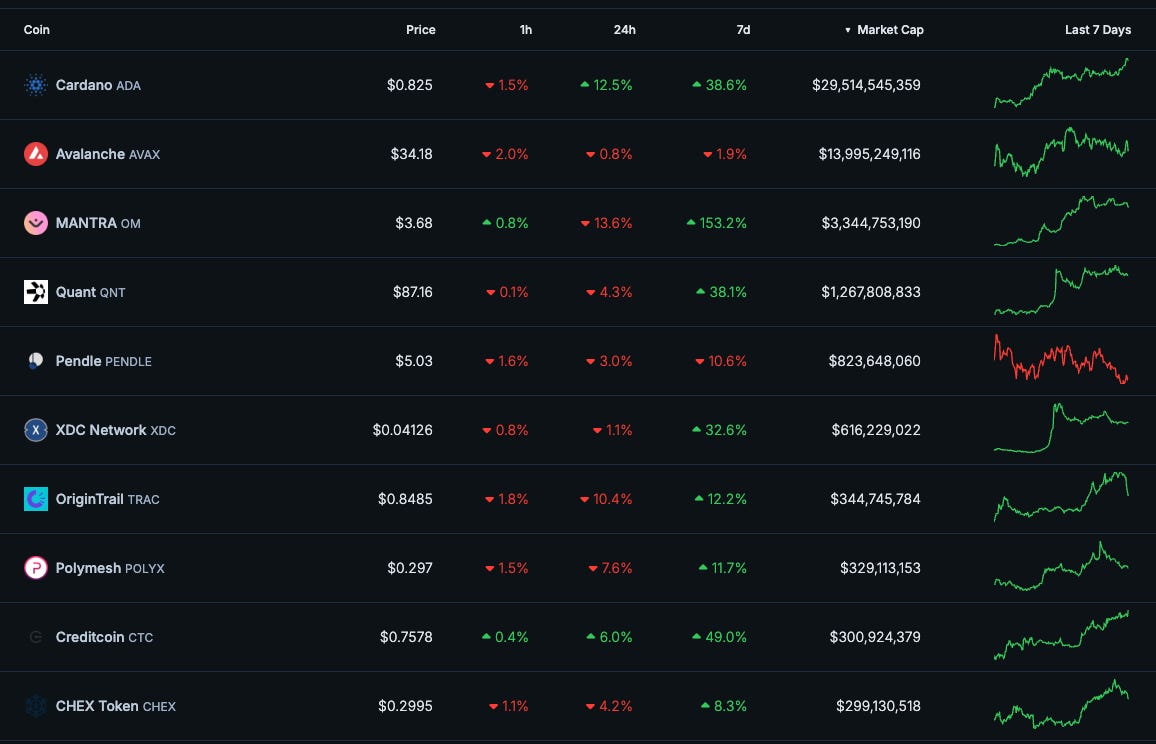Click Quant price $87.16
The width and height of the screenshot is (1156, 744).
pyautogui.click(x=413, y=292)
